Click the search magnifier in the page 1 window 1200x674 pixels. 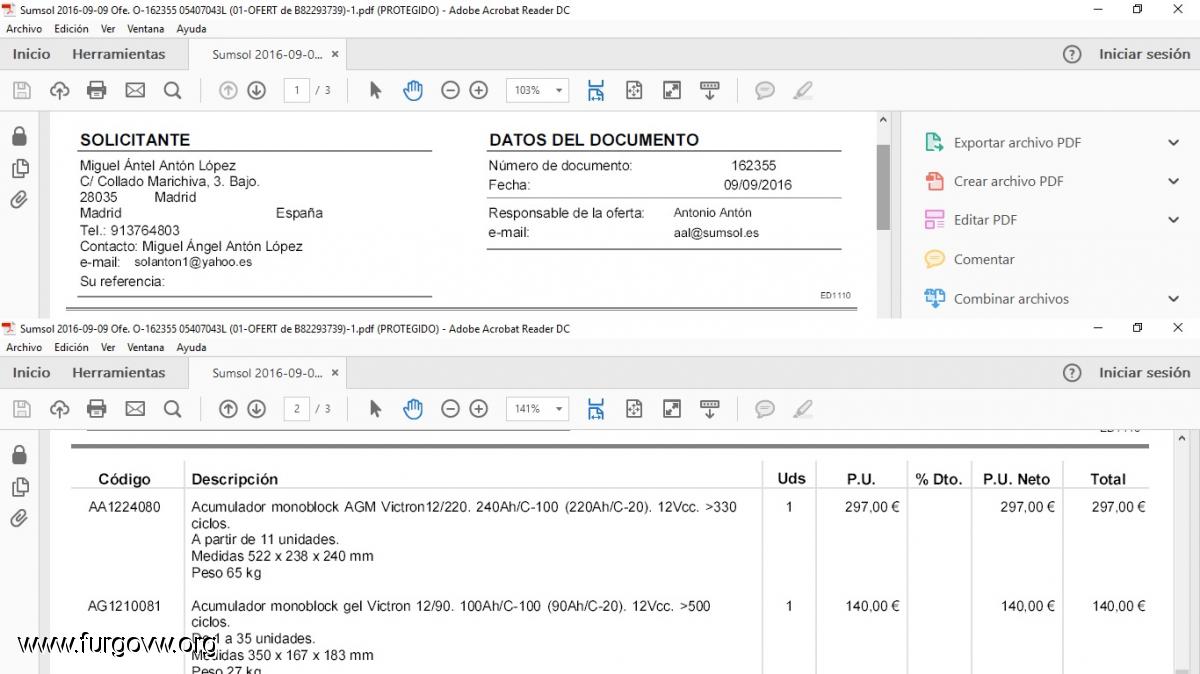(173, 91)
